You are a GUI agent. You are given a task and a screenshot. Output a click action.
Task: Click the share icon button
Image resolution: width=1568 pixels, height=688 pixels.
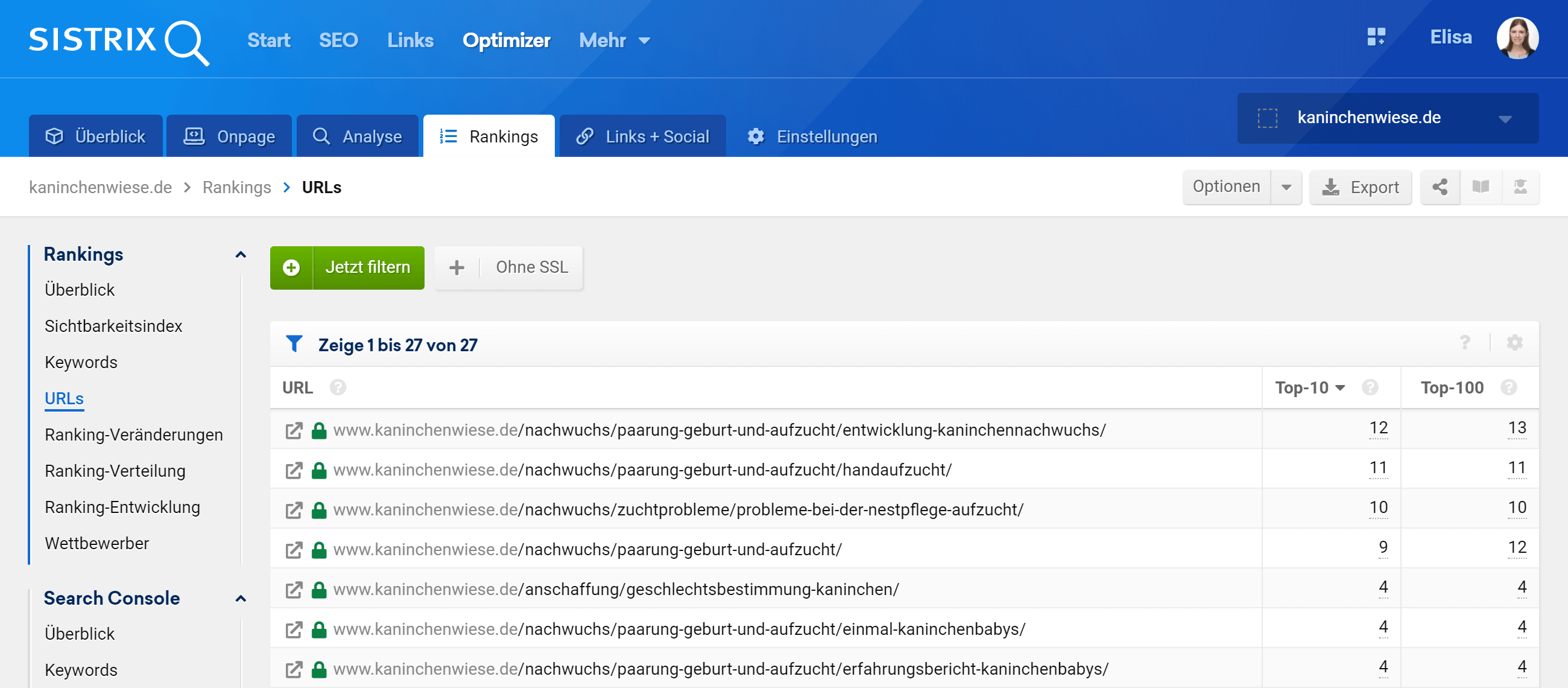point(1440,187)
